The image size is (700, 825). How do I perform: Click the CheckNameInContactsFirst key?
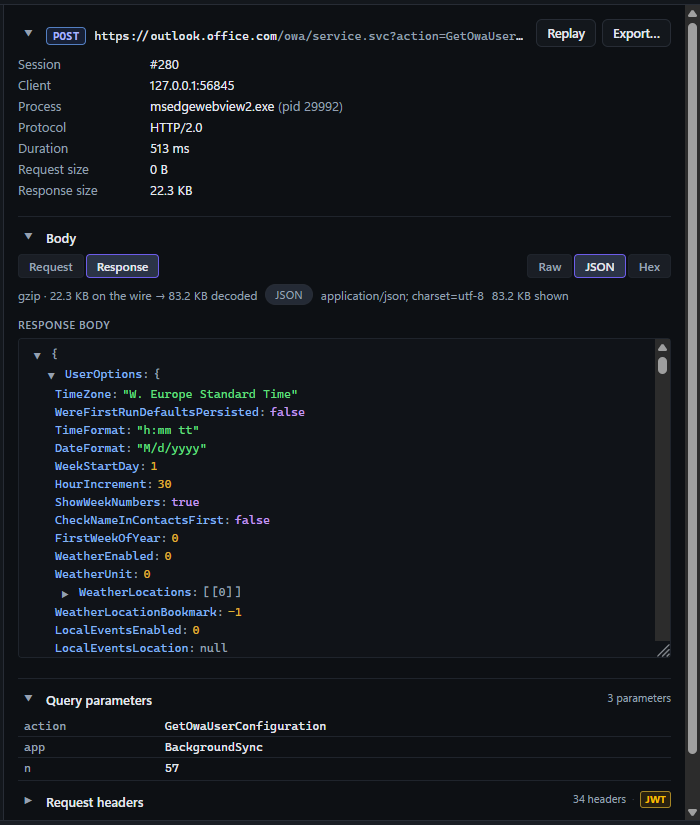pyautogui.click(x=139, y=520)
